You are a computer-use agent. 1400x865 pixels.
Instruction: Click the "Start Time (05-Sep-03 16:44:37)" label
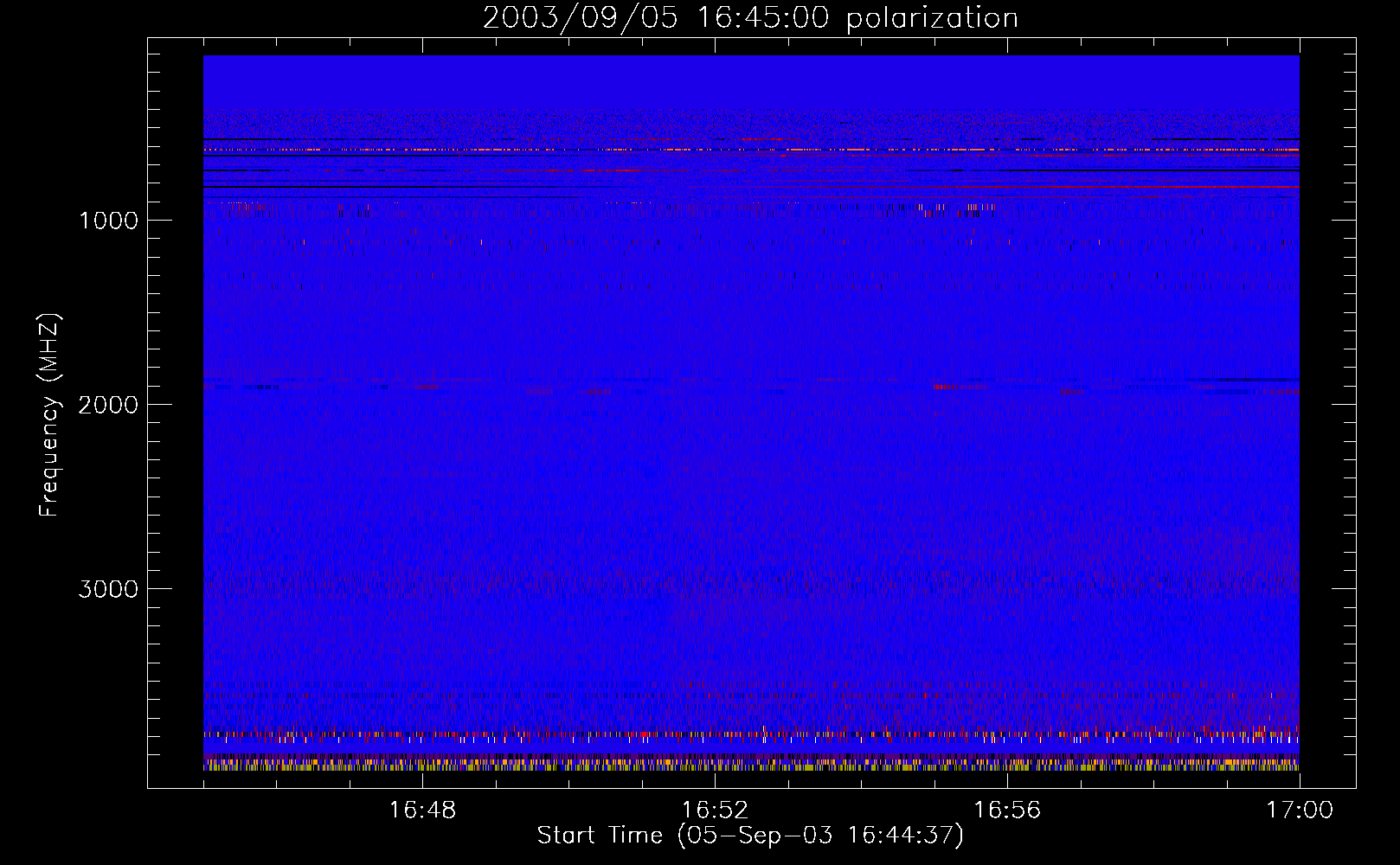click(x=750, y=836)
